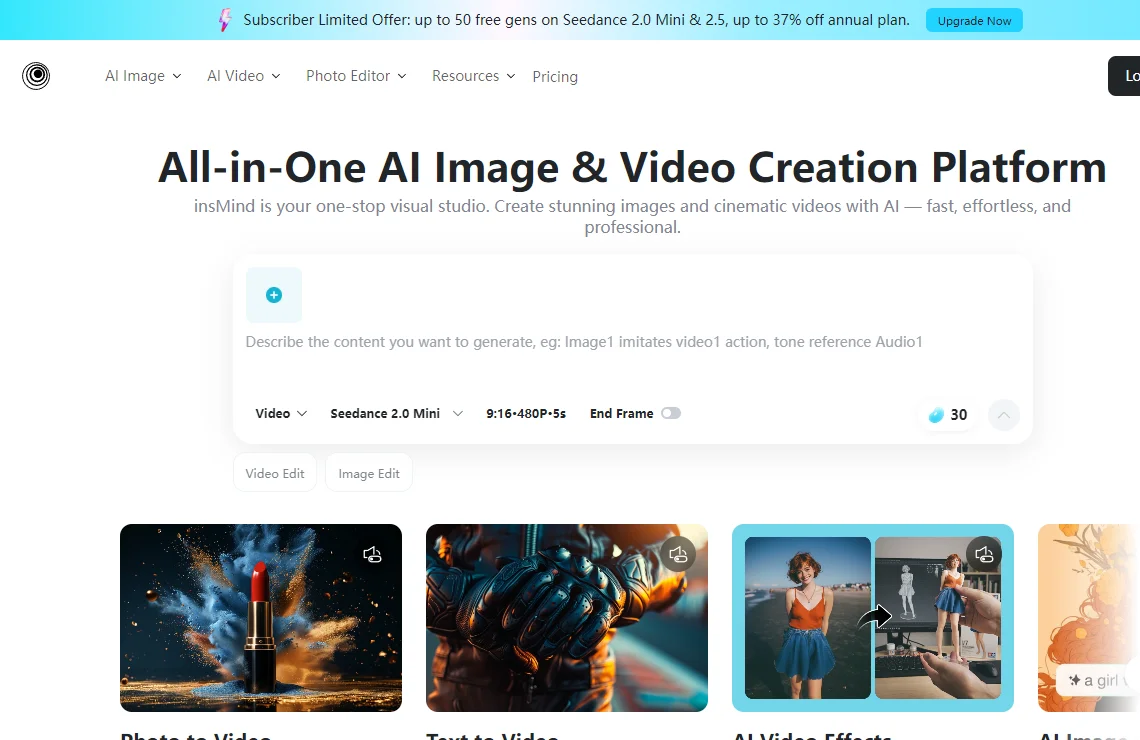
Task: Click the icon on AI Video Effects card
Action: click(984, 555)
